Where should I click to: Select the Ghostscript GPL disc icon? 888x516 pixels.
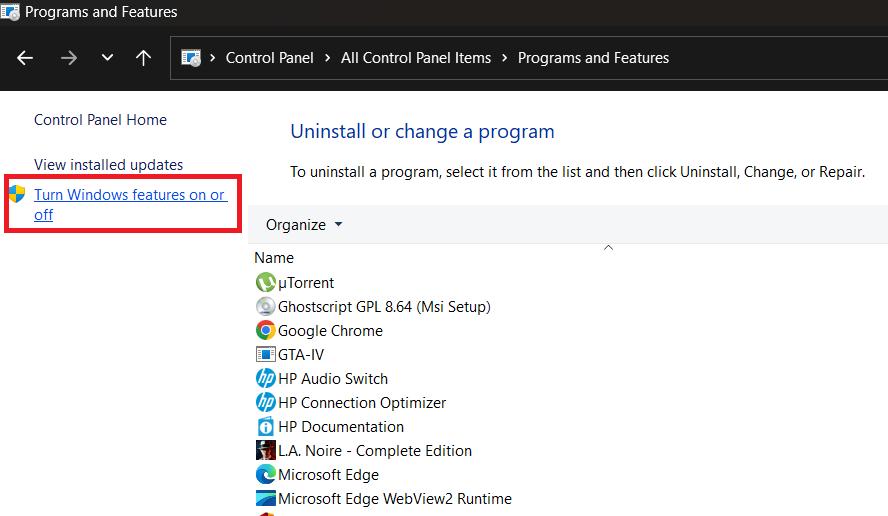(265, 306)
